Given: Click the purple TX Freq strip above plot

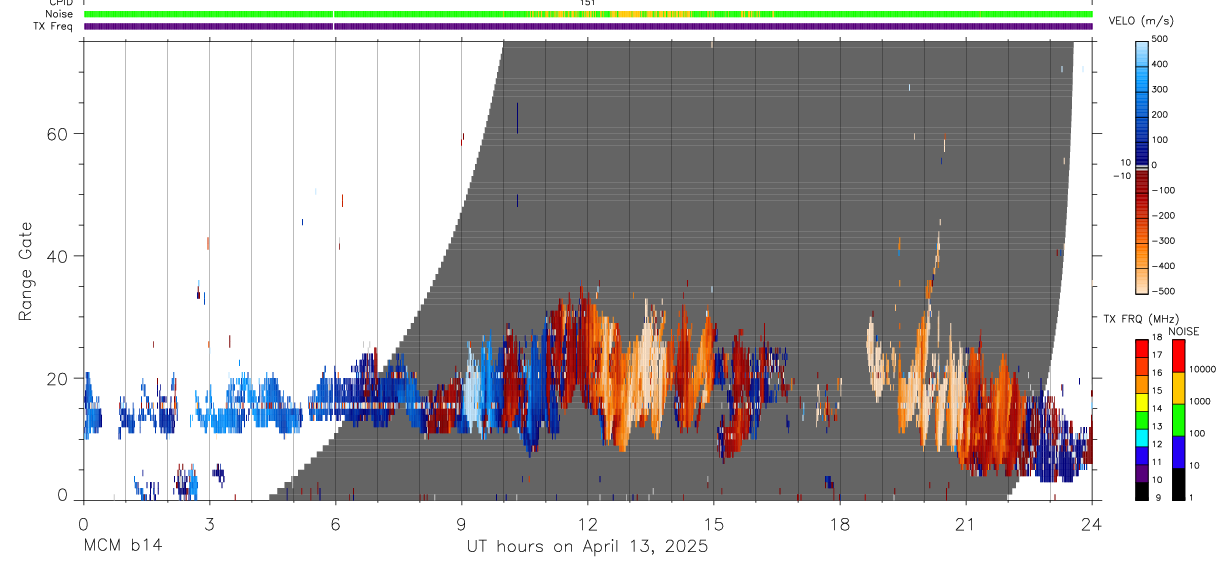Looking at the screenshot, I should point(588,26).
